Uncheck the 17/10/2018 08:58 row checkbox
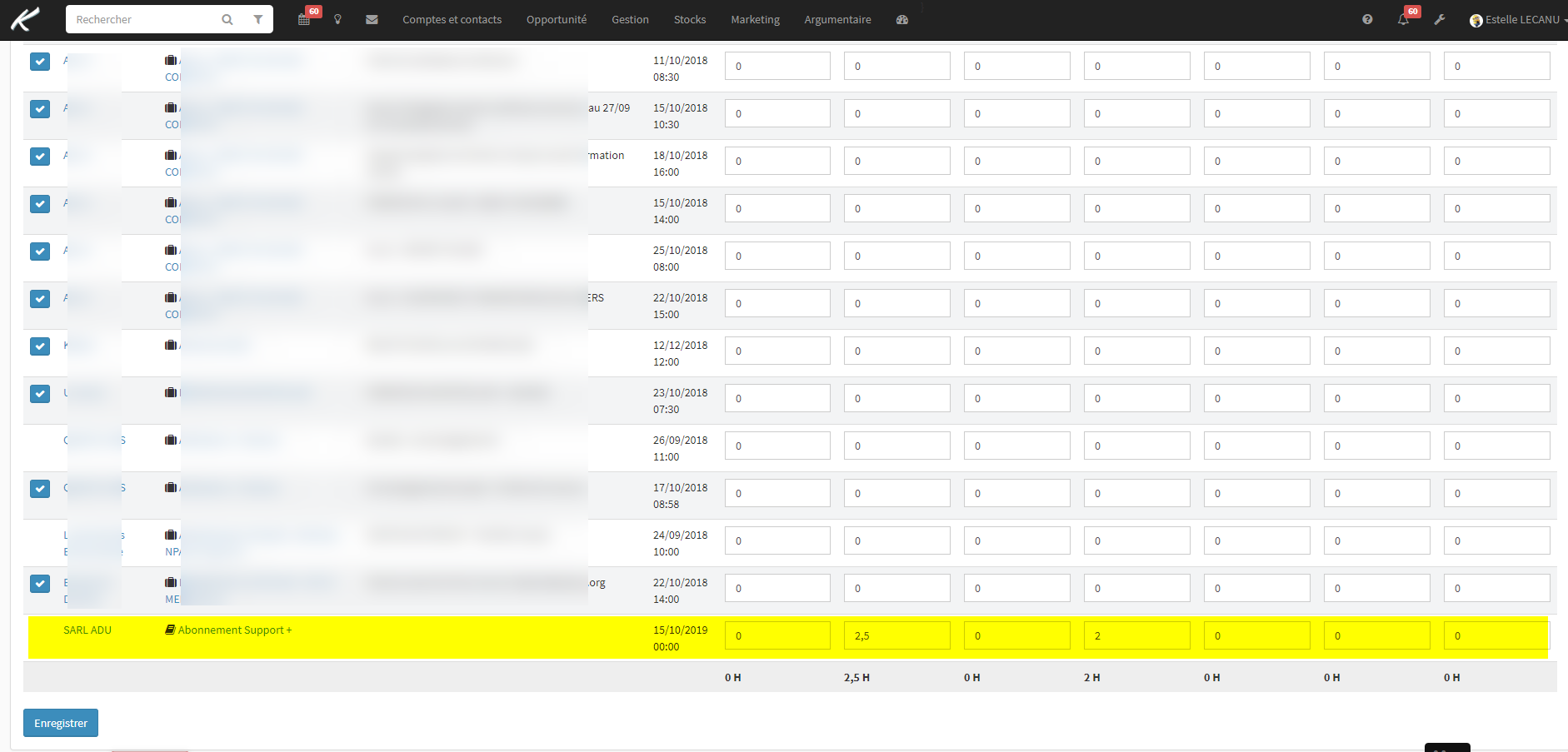Image resolution: width=1568 pixels, height=752 pixels. (x=40, y=489)
